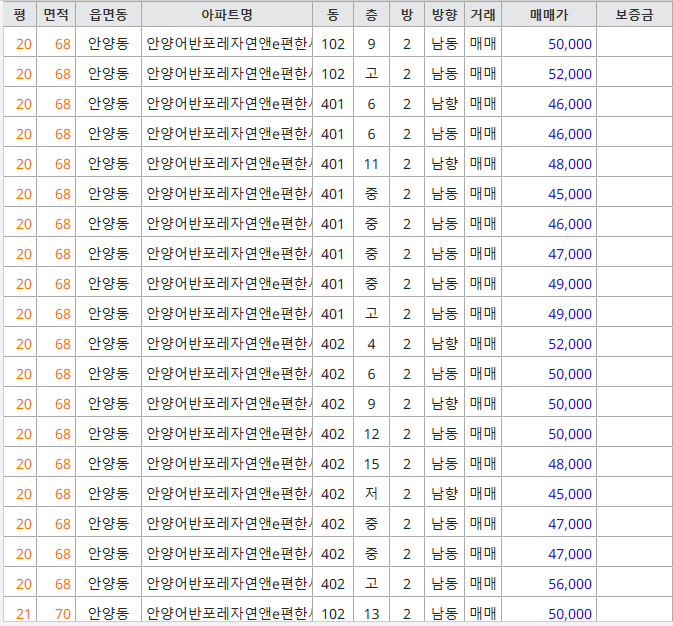Click the 방 column header
This screenshot has width=673, height=626.
point(407,15)
